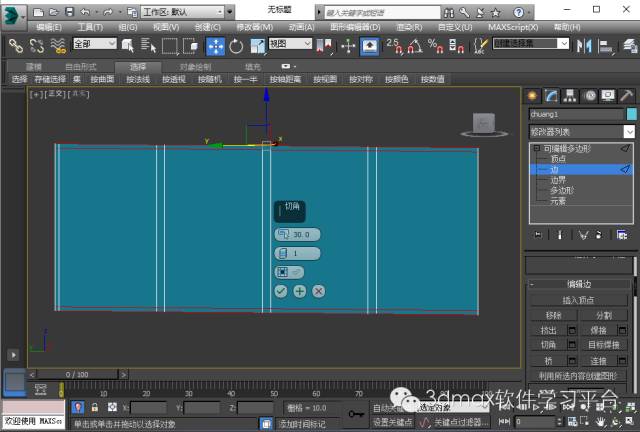Click the 插入顶点 button

(x=578, y=300)
